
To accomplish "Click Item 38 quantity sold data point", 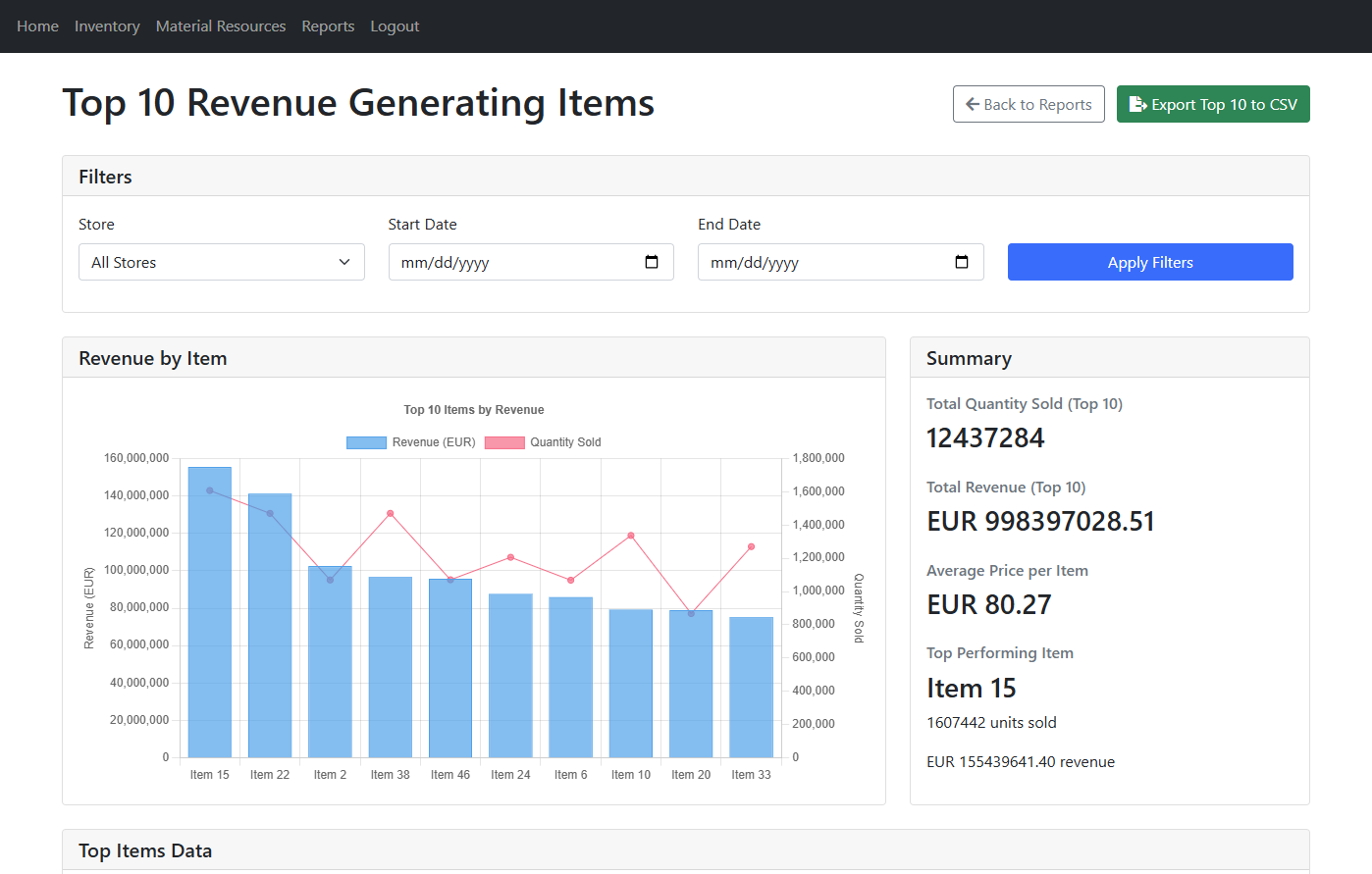I will [391, 513].
